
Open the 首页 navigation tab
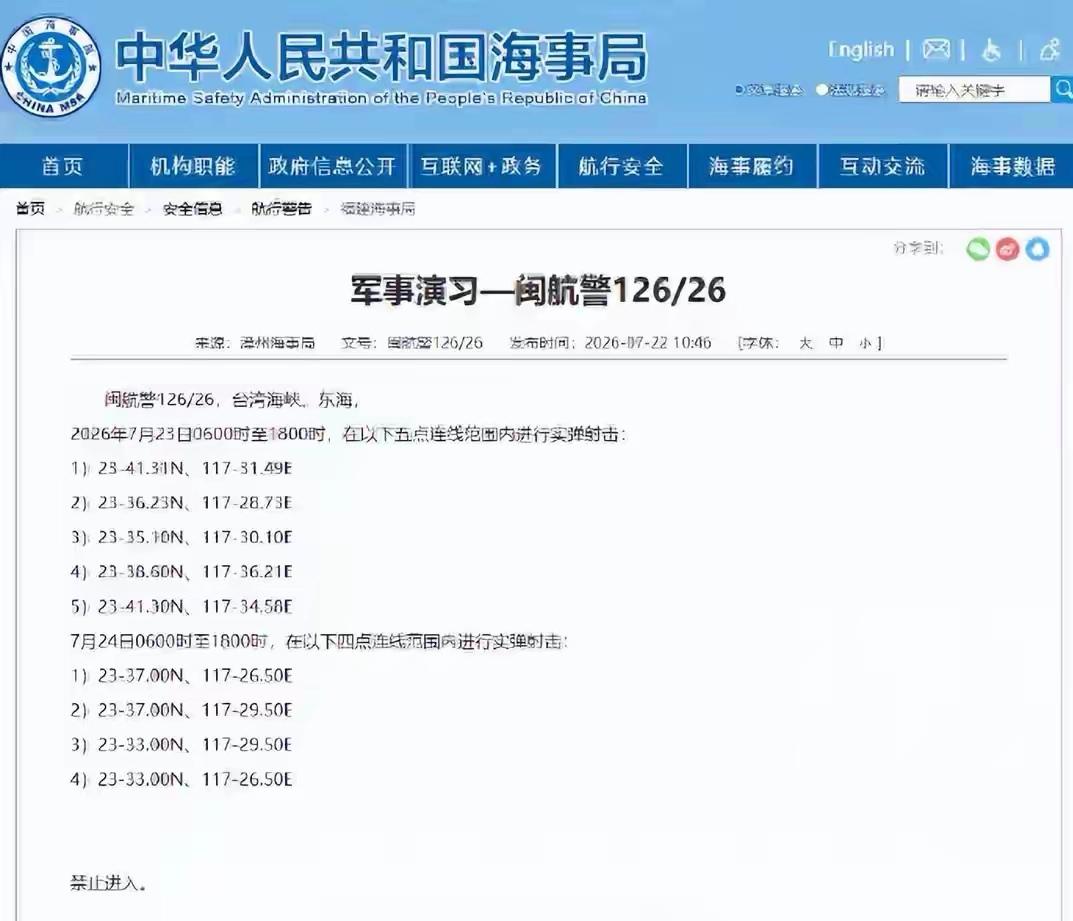point(63,166)
